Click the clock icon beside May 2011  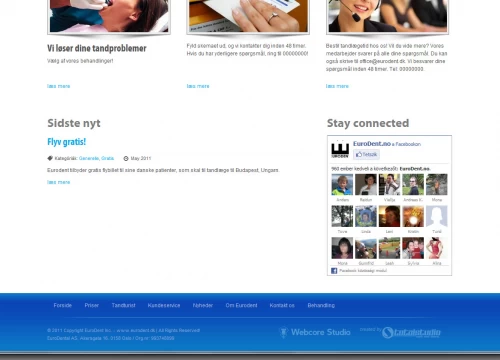(126, 158)
